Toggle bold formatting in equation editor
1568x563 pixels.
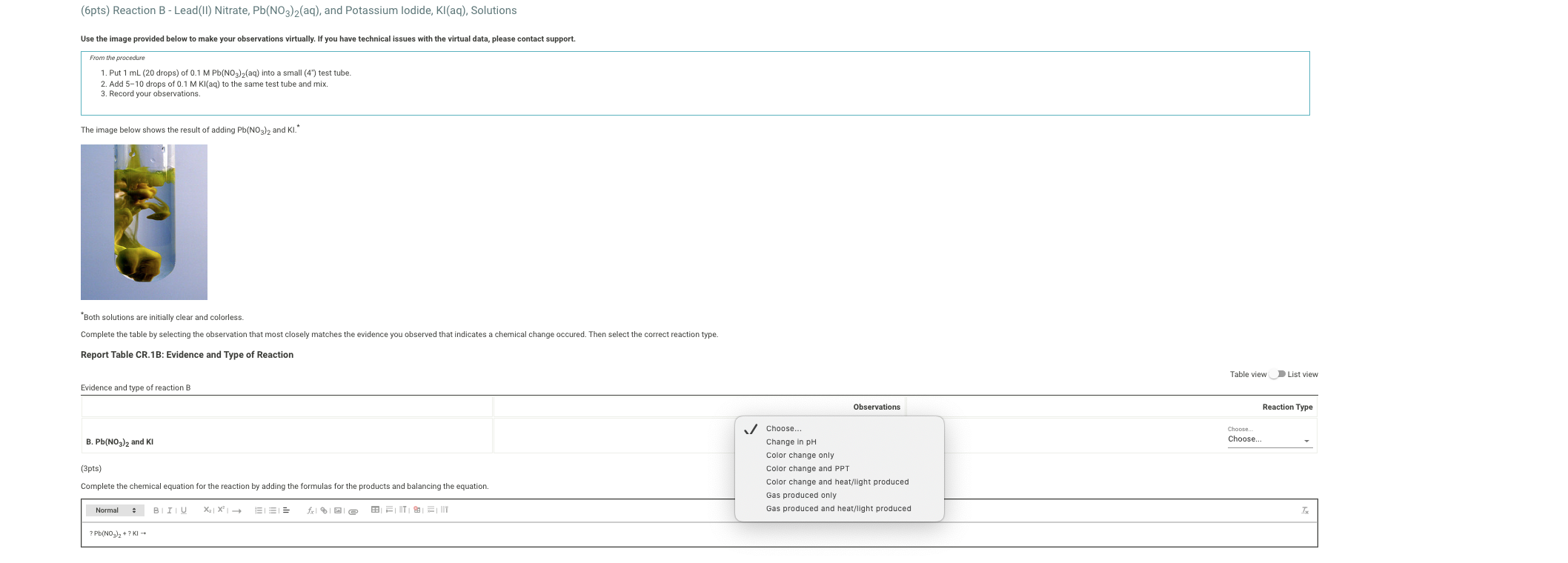[x=156, y=510]
